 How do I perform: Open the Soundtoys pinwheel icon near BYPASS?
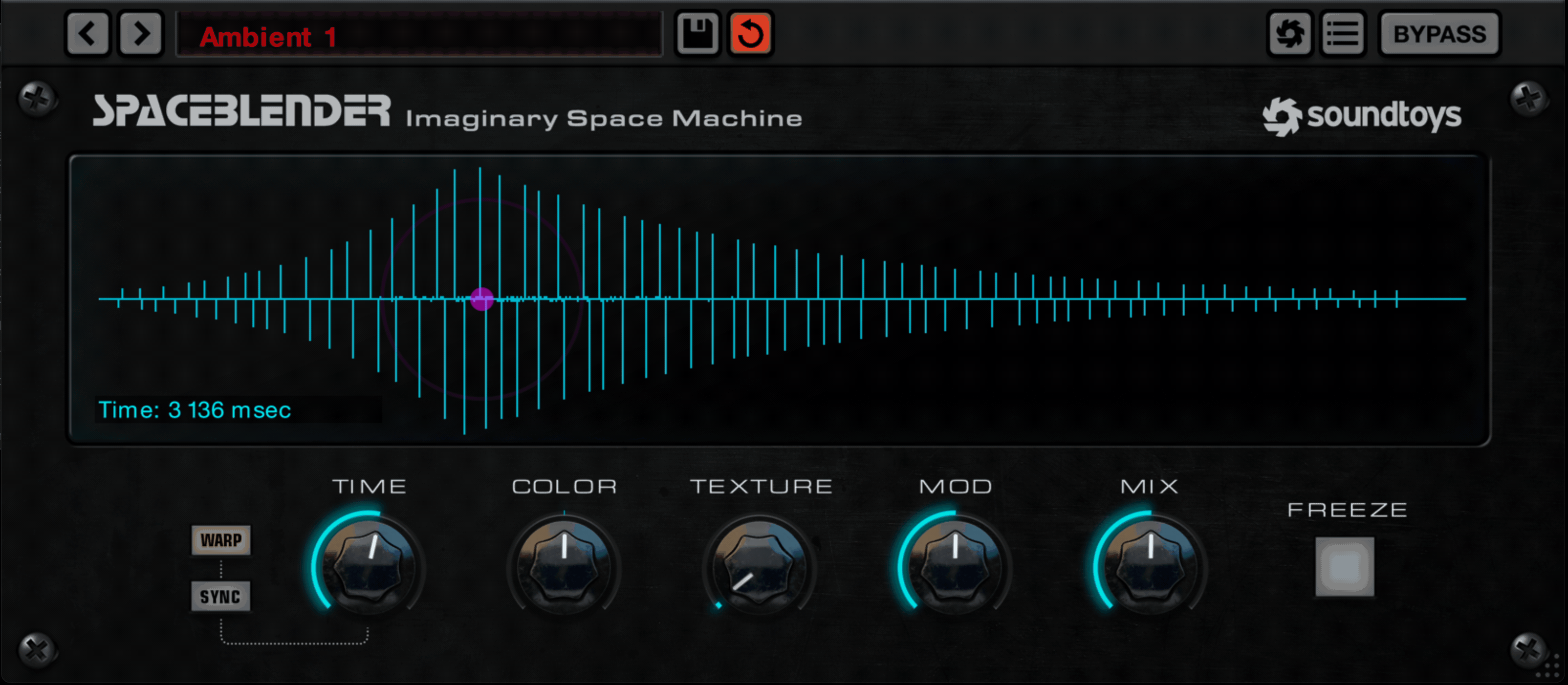pos(1290,33)
